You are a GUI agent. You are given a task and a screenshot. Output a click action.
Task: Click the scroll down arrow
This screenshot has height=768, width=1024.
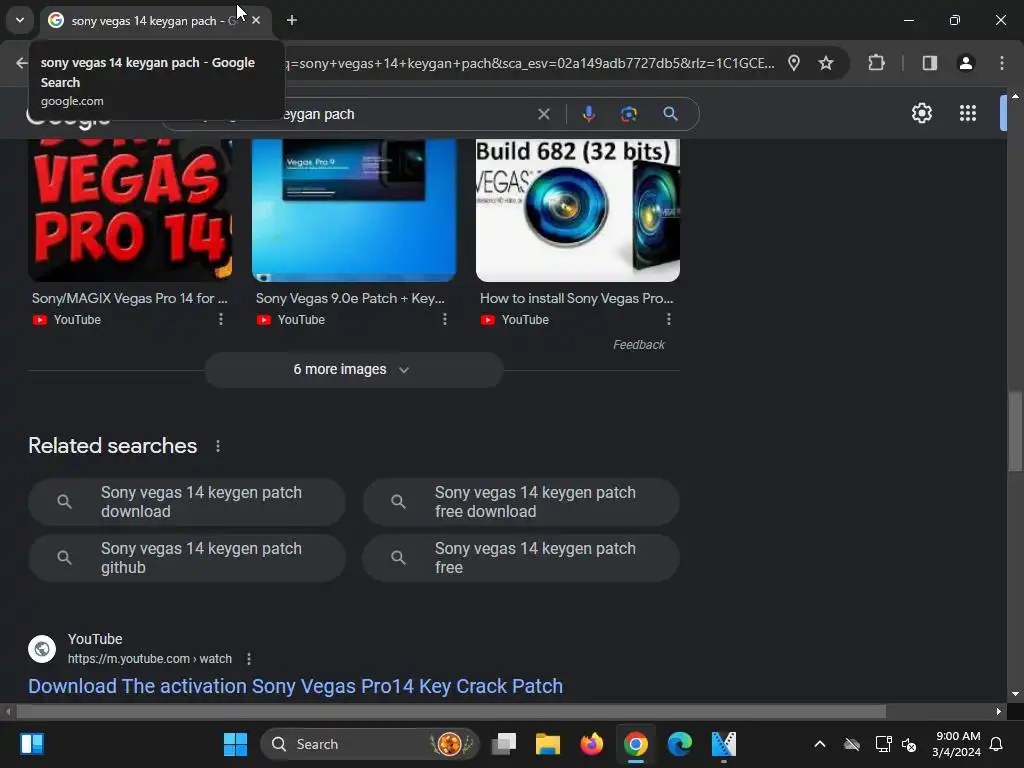[x=1015, y=694]
